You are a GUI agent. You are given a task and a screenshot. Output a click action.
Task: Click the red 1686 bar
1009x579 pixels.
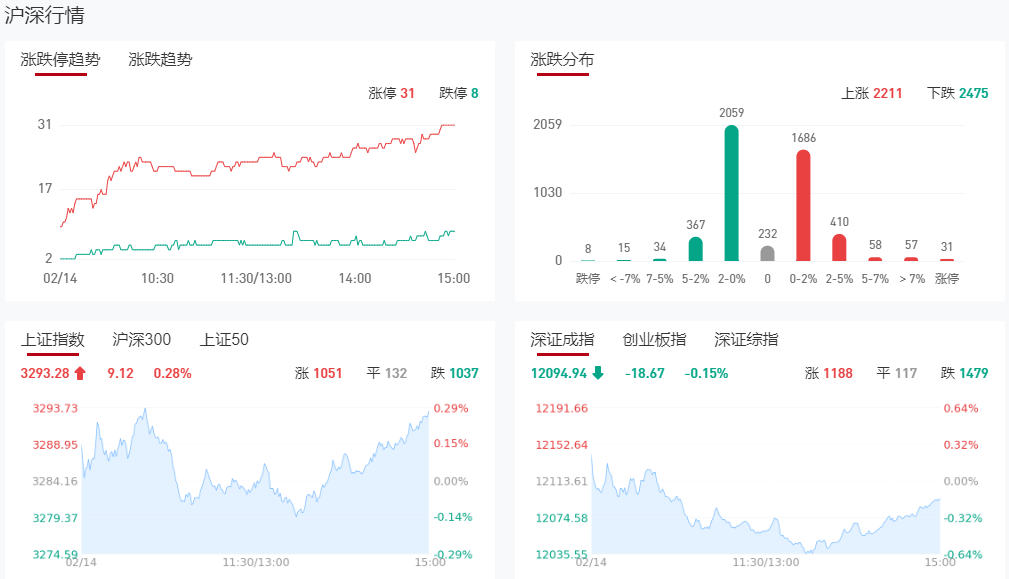pos(803,205)
